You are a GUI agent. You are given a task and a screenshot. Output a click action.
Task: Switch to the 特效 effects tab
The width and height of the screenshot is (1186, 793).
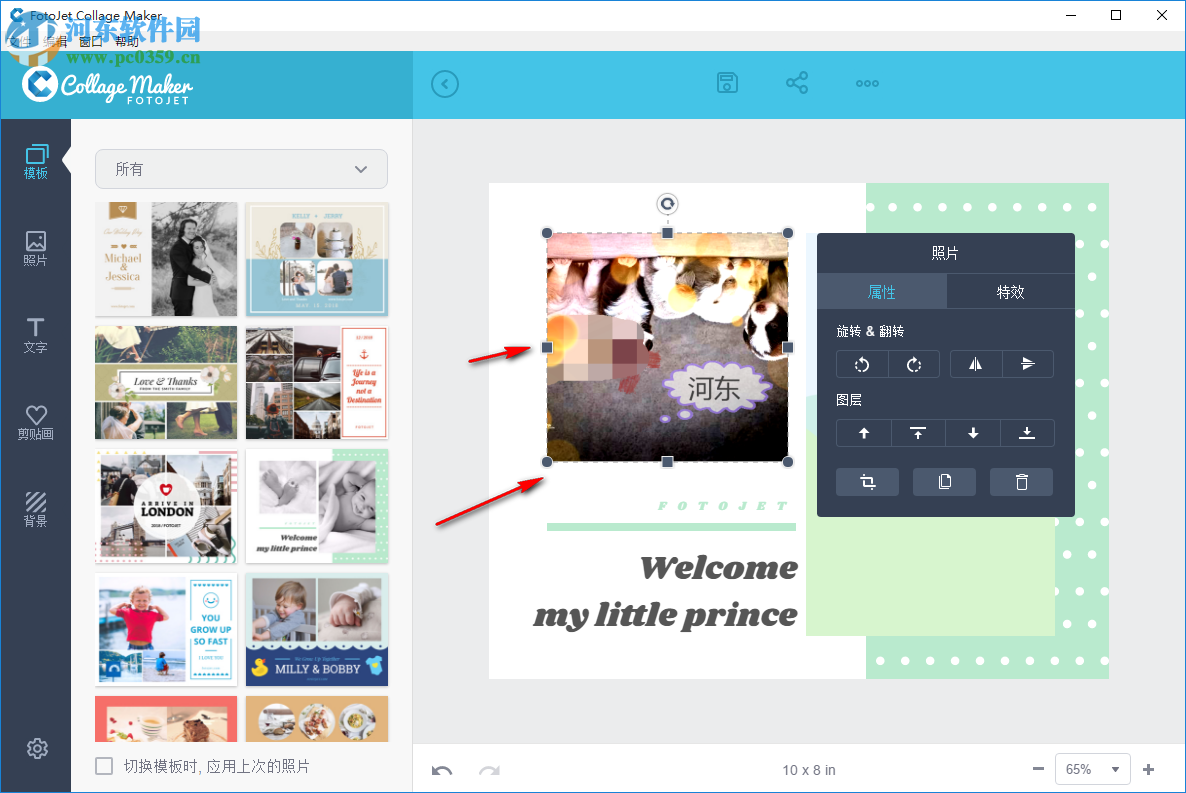coord(1011,292)
